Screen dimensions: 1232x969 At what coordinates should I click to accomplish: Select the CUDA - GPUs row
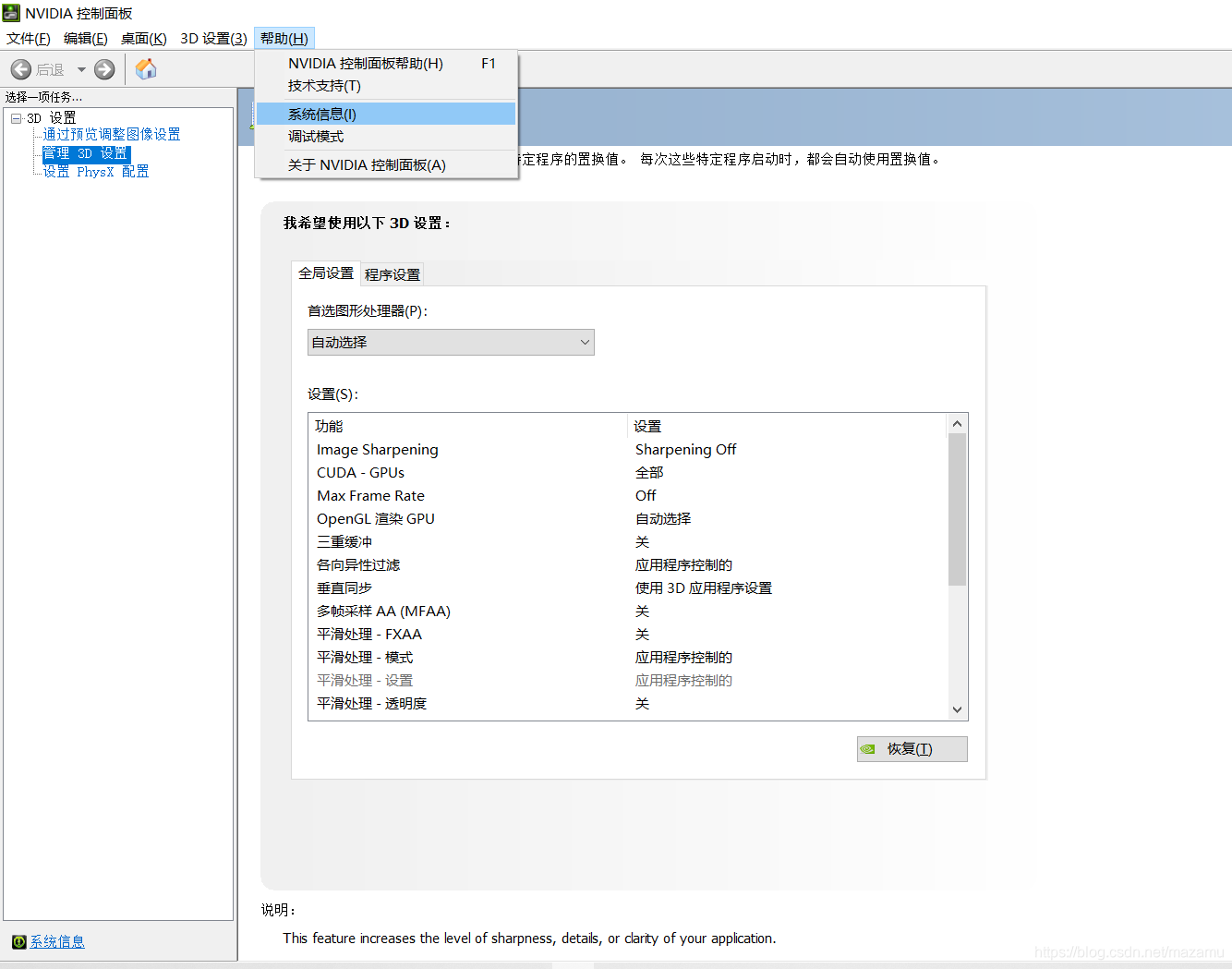(628, 473)
